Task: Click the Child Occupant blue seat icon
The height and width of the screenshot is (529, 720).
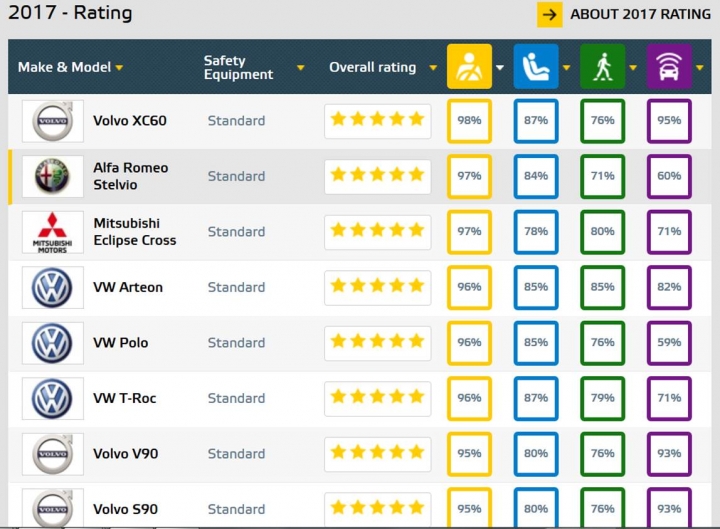Action: coord(536,67)
